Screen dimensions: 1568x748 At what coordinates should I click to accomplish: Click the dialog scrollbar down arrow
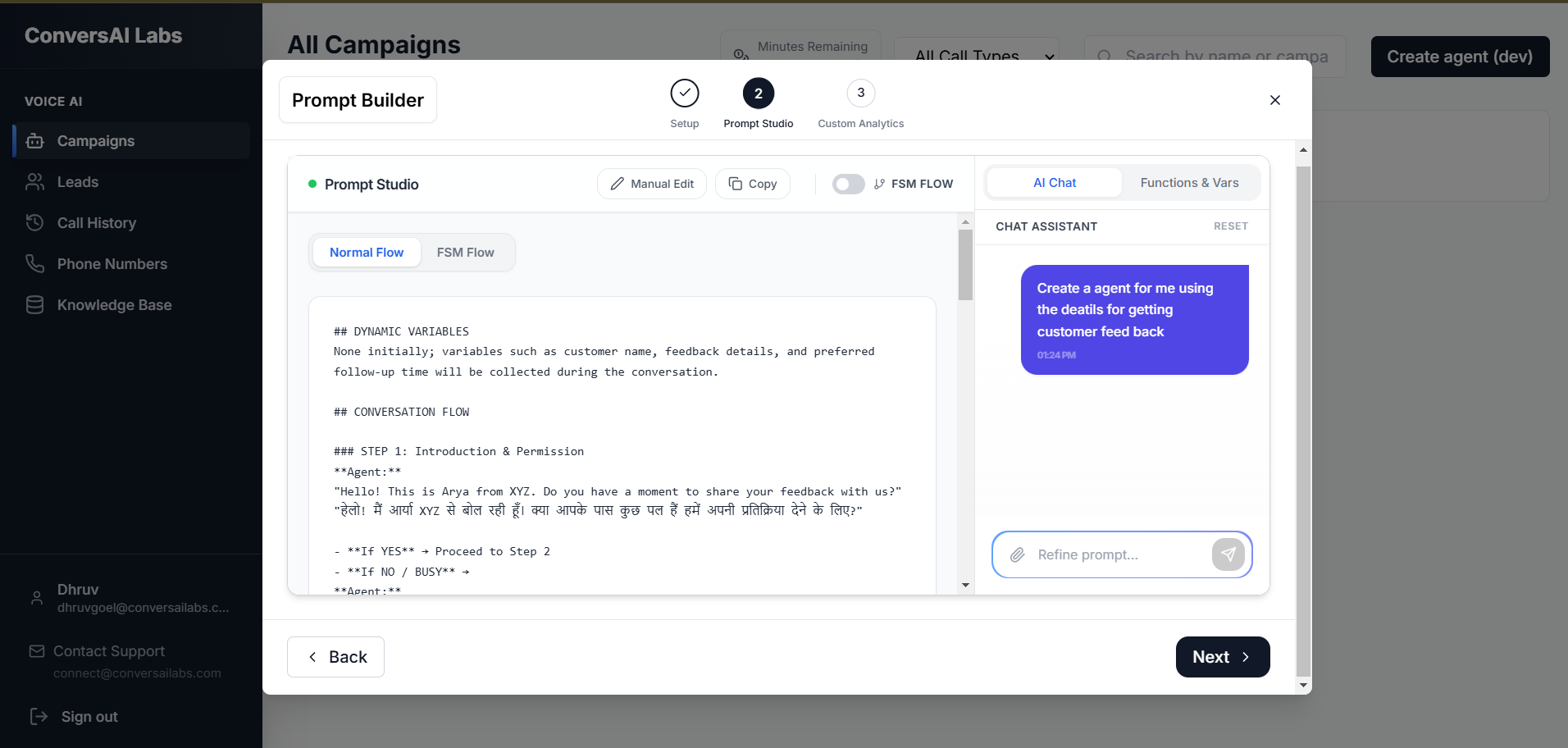[x=1303, y=686]
